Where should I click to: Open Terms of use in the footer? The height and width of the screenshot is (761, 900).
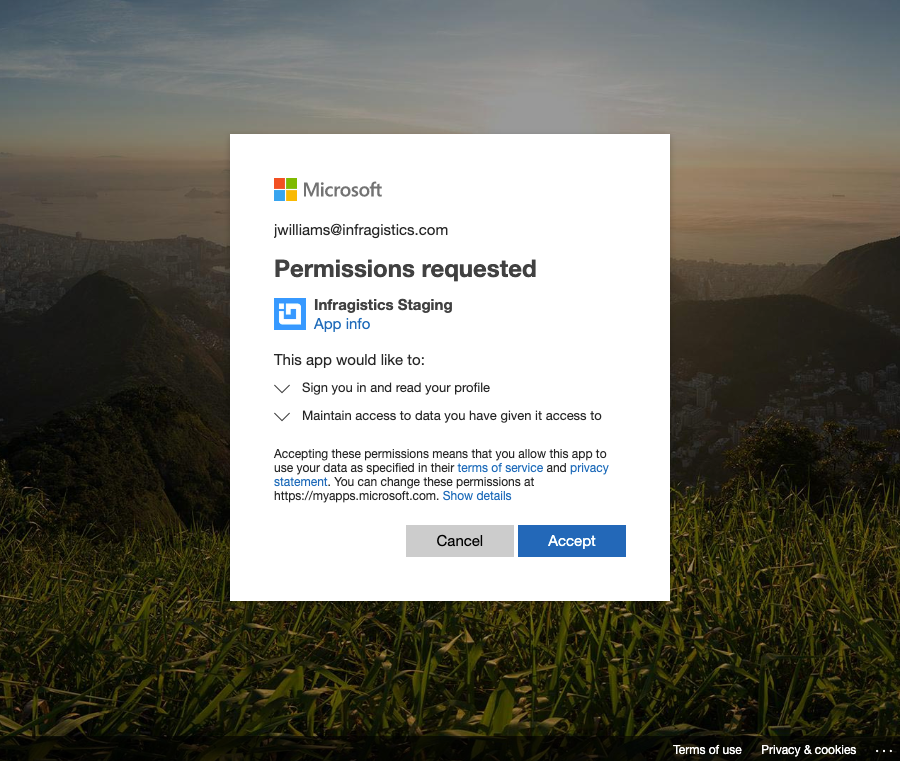[707, 750]
